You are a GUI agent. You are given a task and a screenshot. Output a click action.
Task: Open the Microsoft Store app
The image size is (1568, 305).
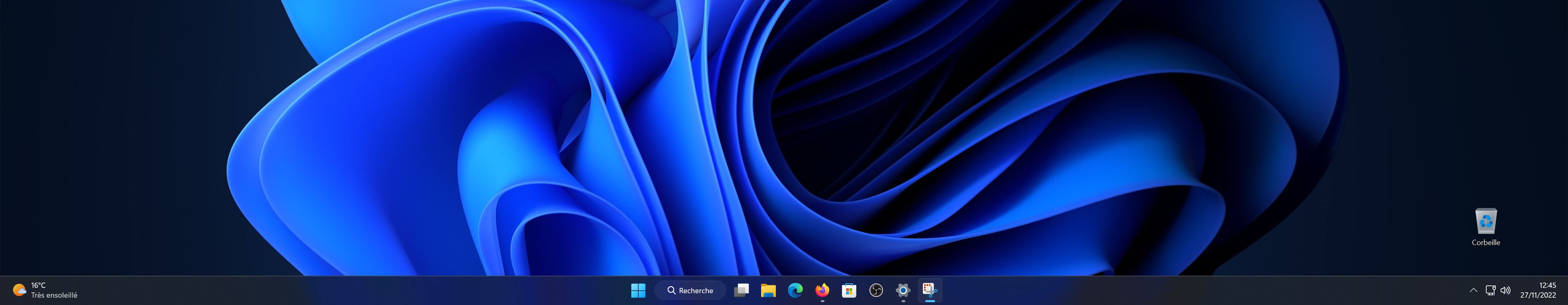[x=849, y=290]
